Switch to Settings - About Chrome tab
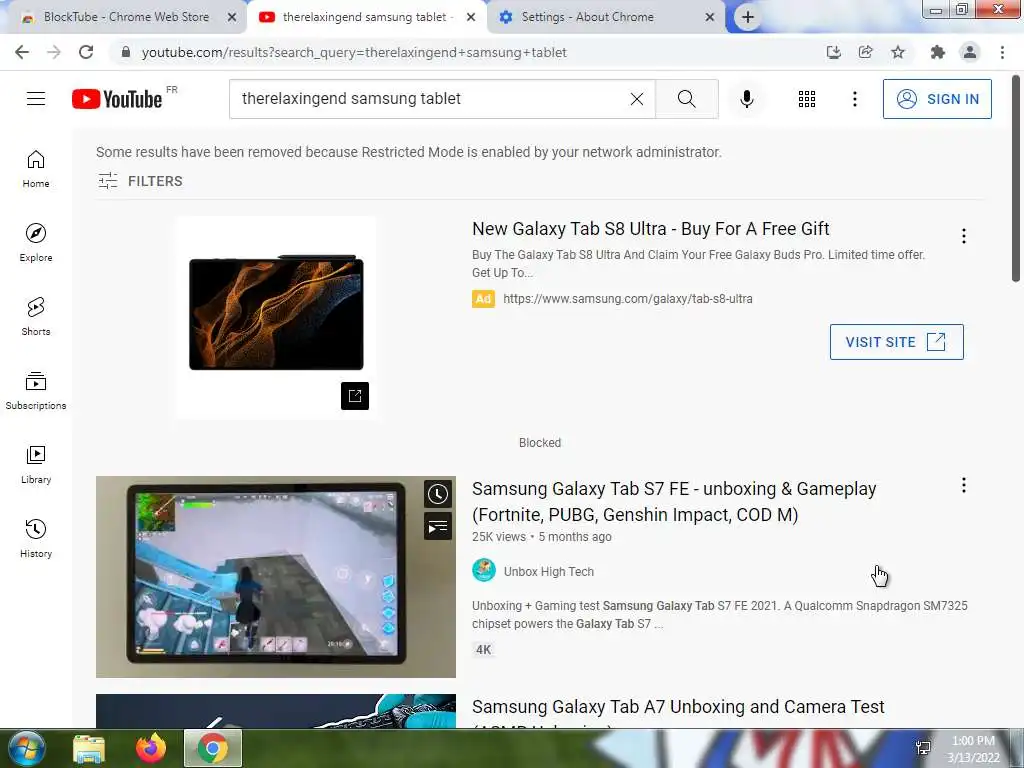 point(588,17)
